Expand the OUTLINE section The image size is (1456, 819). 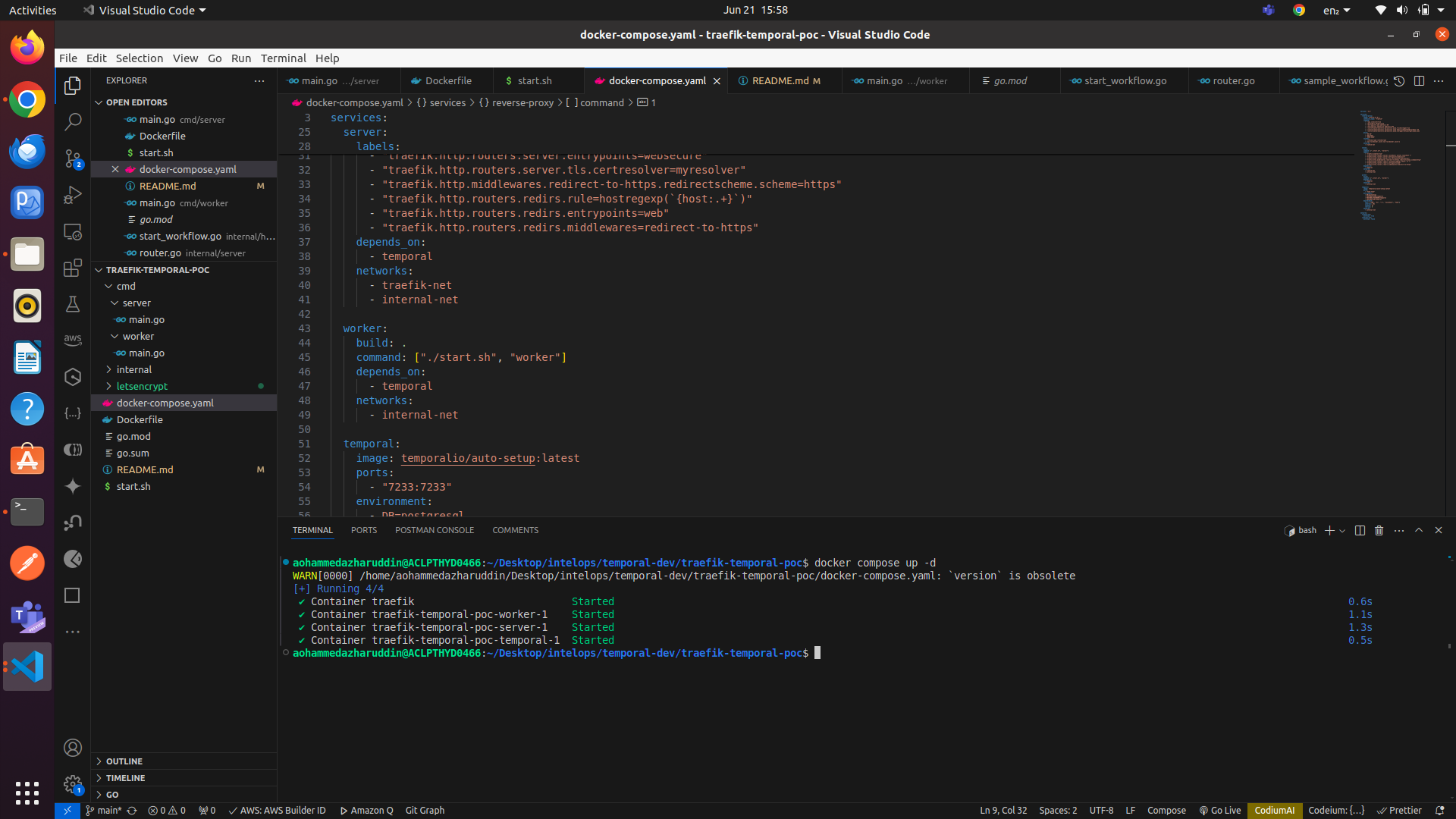124,761
